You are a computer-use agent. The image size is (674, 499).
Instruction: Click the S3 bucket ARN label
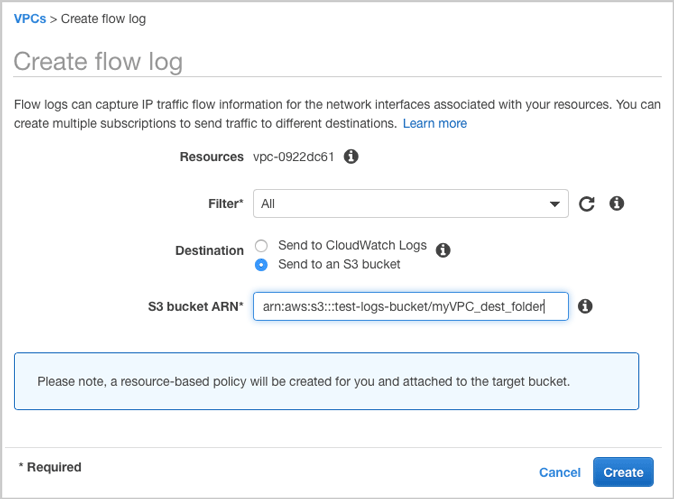pyautogui.click(x=196, y=306)
